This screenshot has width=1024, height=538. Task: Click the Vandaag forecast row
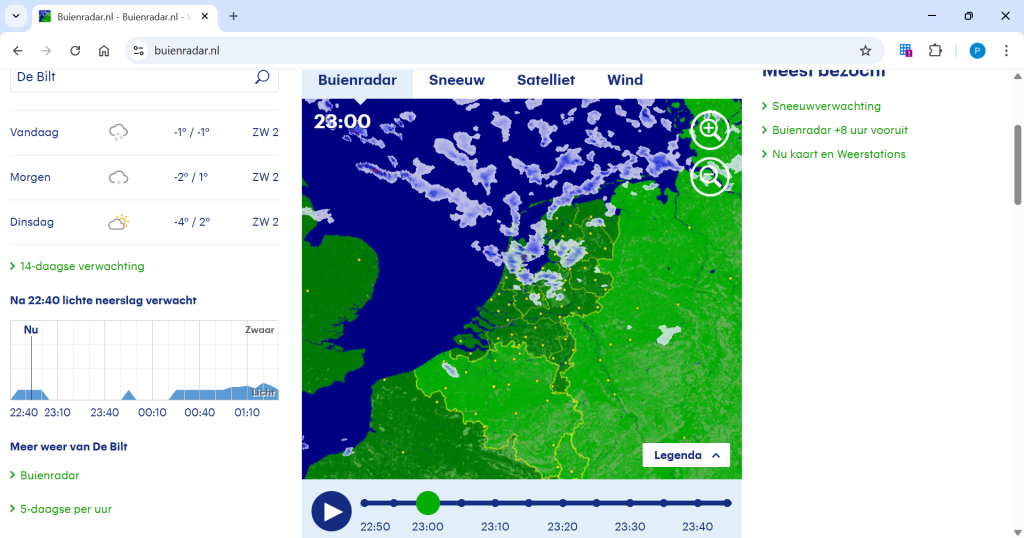(x=144, y=133)
